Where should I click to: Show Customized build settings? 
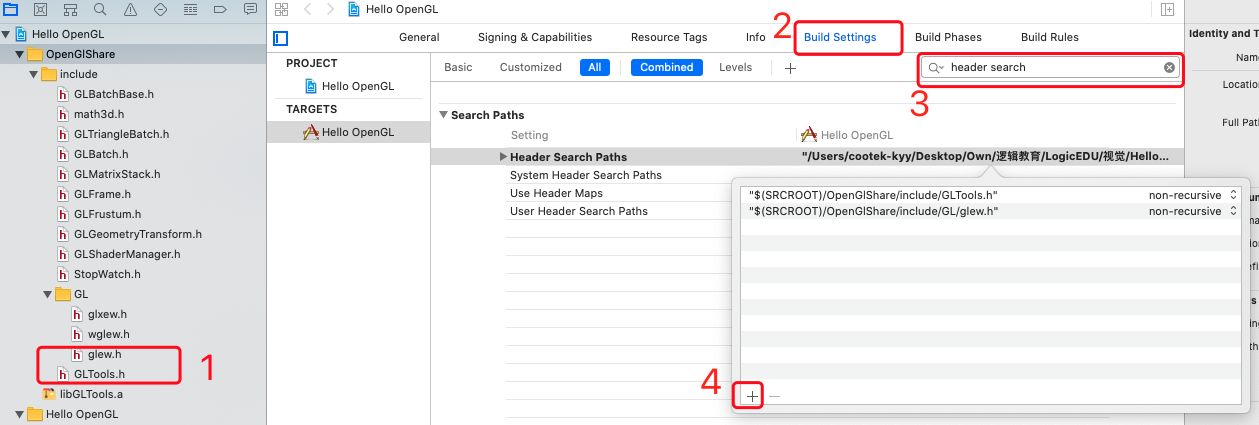[531, 67]
